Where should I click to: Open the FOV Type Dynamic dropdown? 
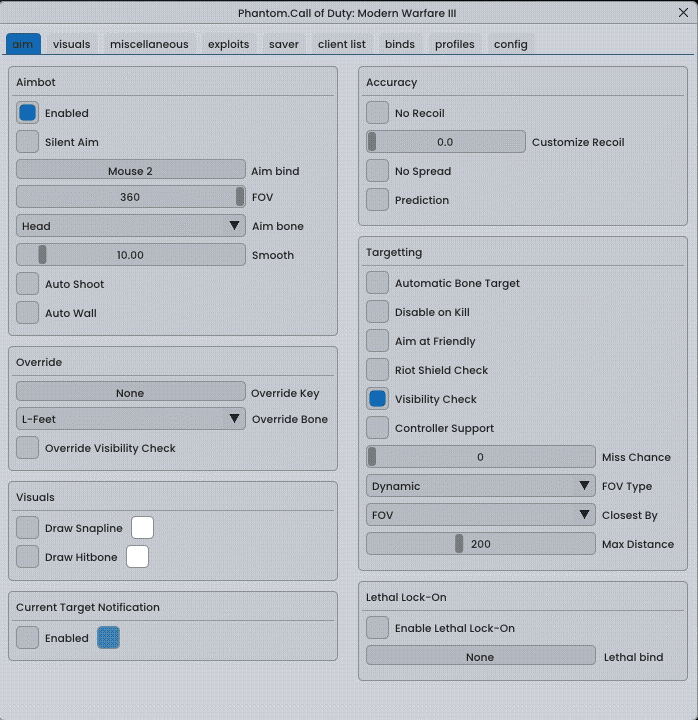tap(481, 486)
